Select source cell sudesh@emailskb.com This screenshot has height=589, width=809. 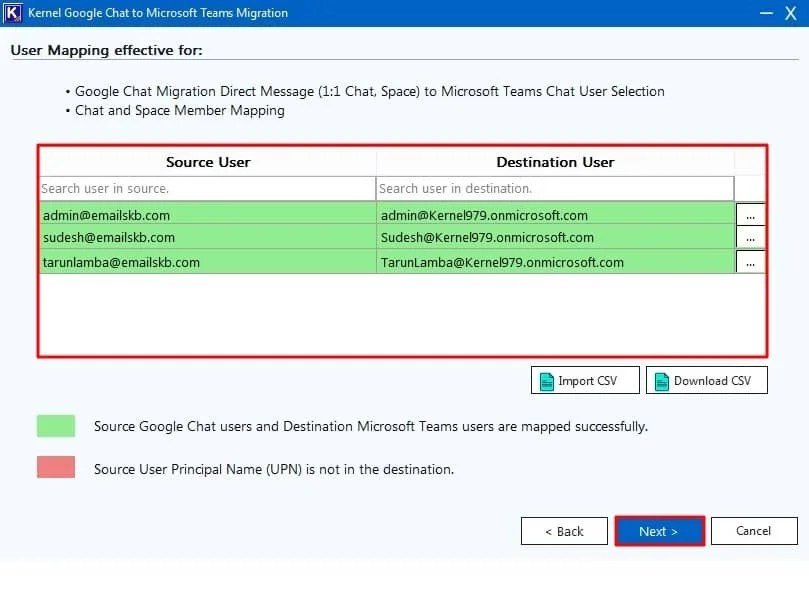tap(208, 237)
